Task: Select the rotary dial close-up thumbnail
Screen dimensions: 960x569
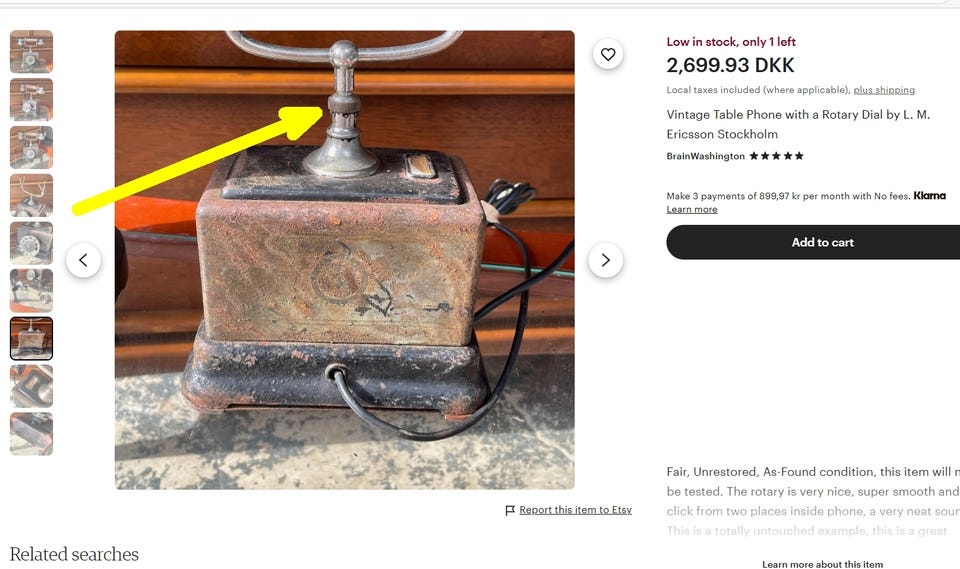Action: [31, 243]
